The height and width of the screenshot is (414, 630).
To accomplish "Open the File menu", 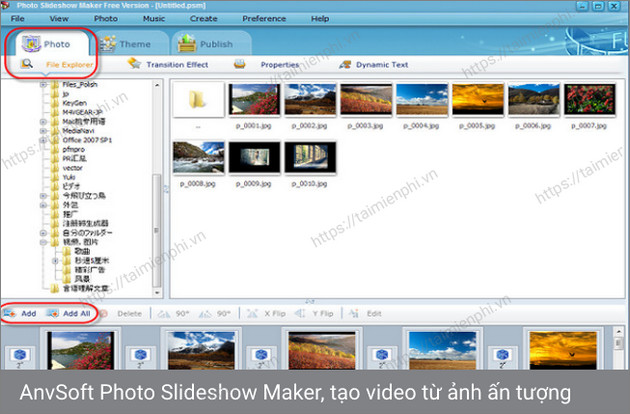I will click(17, 18).
